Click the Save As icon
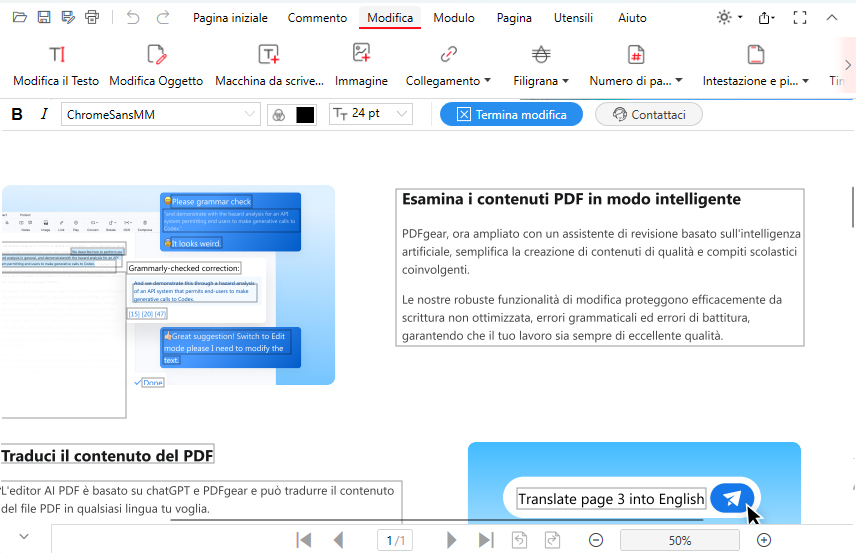Screen dimensions: 856x553 [68, 17]
